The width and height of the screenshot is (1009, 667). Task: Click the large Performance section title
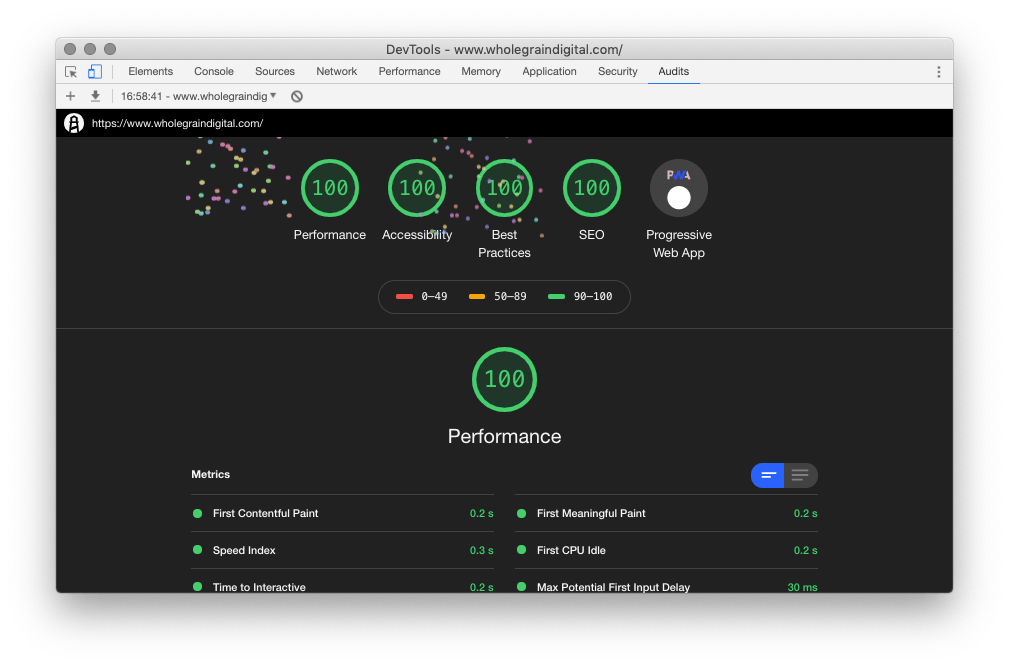(504, 436)
